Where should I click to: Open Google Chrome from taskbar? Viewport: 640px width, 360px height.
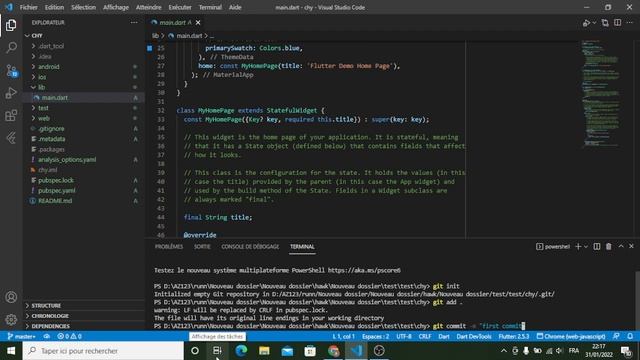[333, 351]
